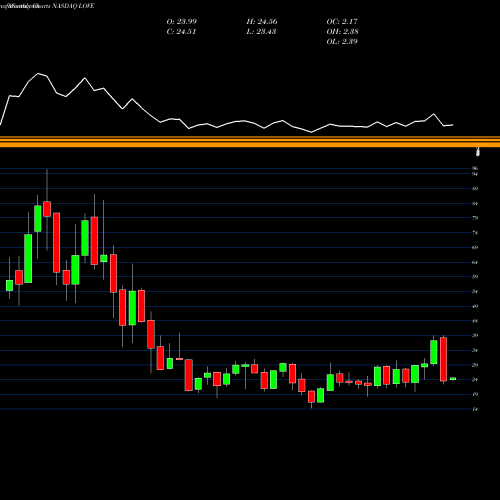Screen dimensions: 500x500
Task: Click the OH: 2.38 readout
Action: (x=342, y=32)
